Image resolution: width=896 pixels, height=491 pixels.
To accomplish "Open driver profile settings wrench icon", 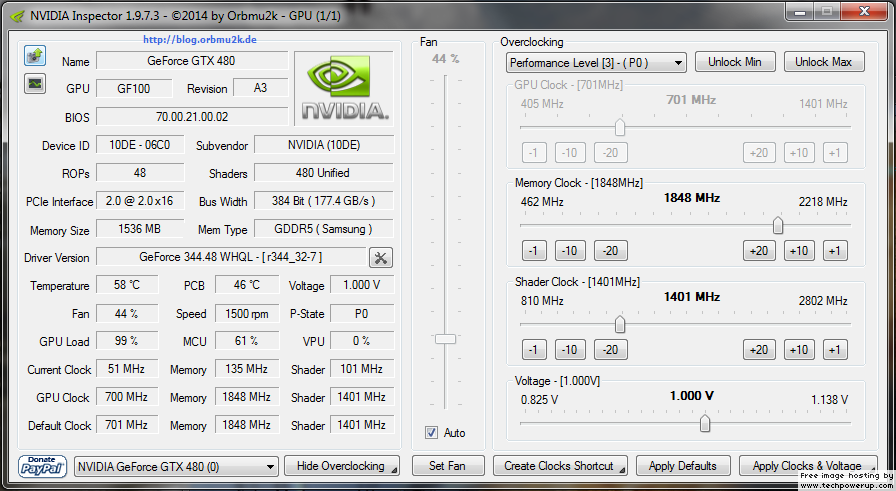I will pyautogui.click(x=381, y=258).
